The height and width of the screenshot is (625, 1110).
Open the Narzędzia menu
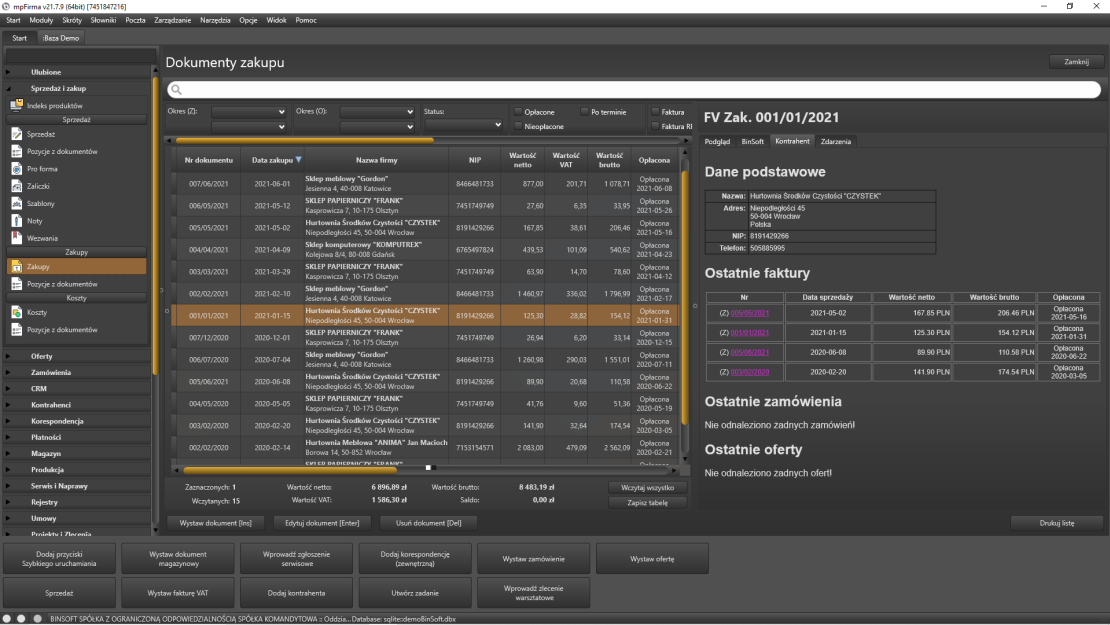tap(215, 21)
